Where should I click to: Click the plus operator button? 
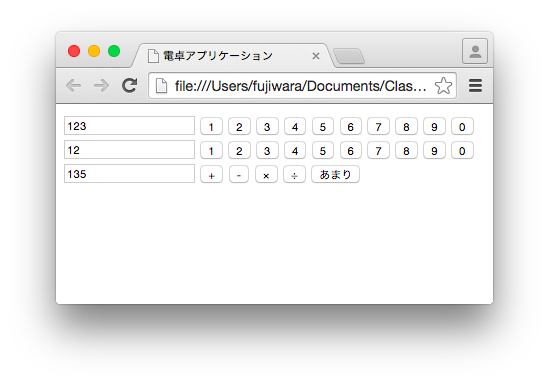coord(211,174)
